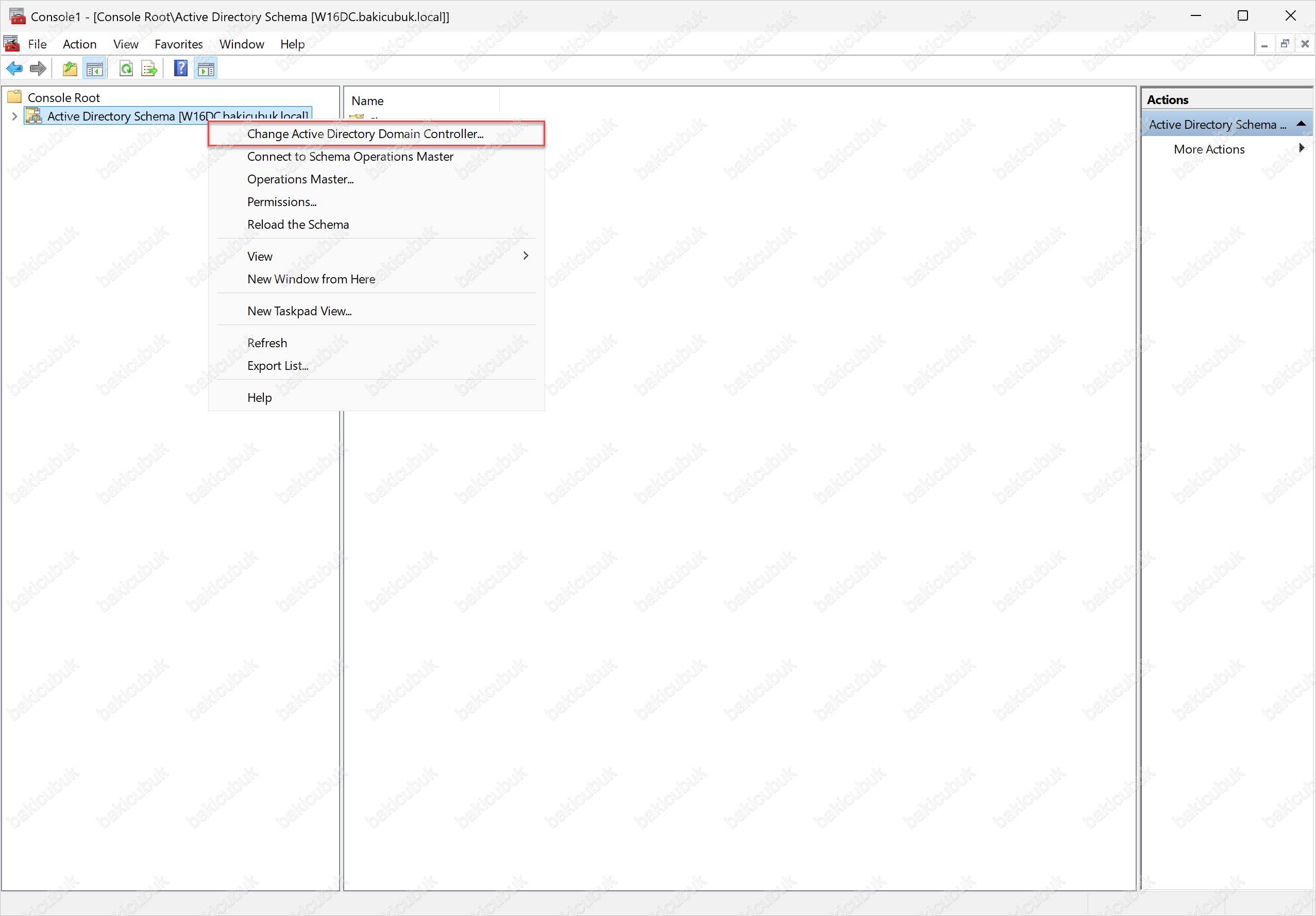Click Help at bottom of context menu
This screenshot has height=916, width=1316.
point(376,397)
